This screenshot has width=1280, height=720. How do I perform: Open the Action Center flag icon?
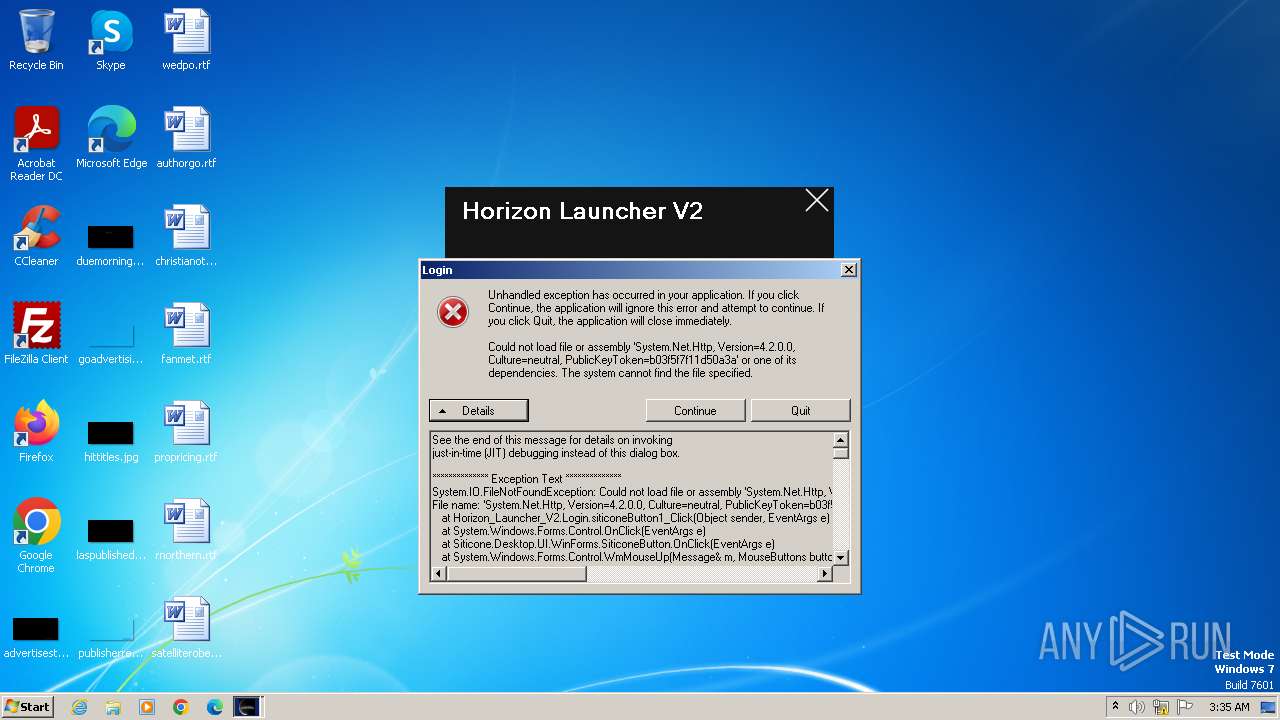click(1185, 707)
